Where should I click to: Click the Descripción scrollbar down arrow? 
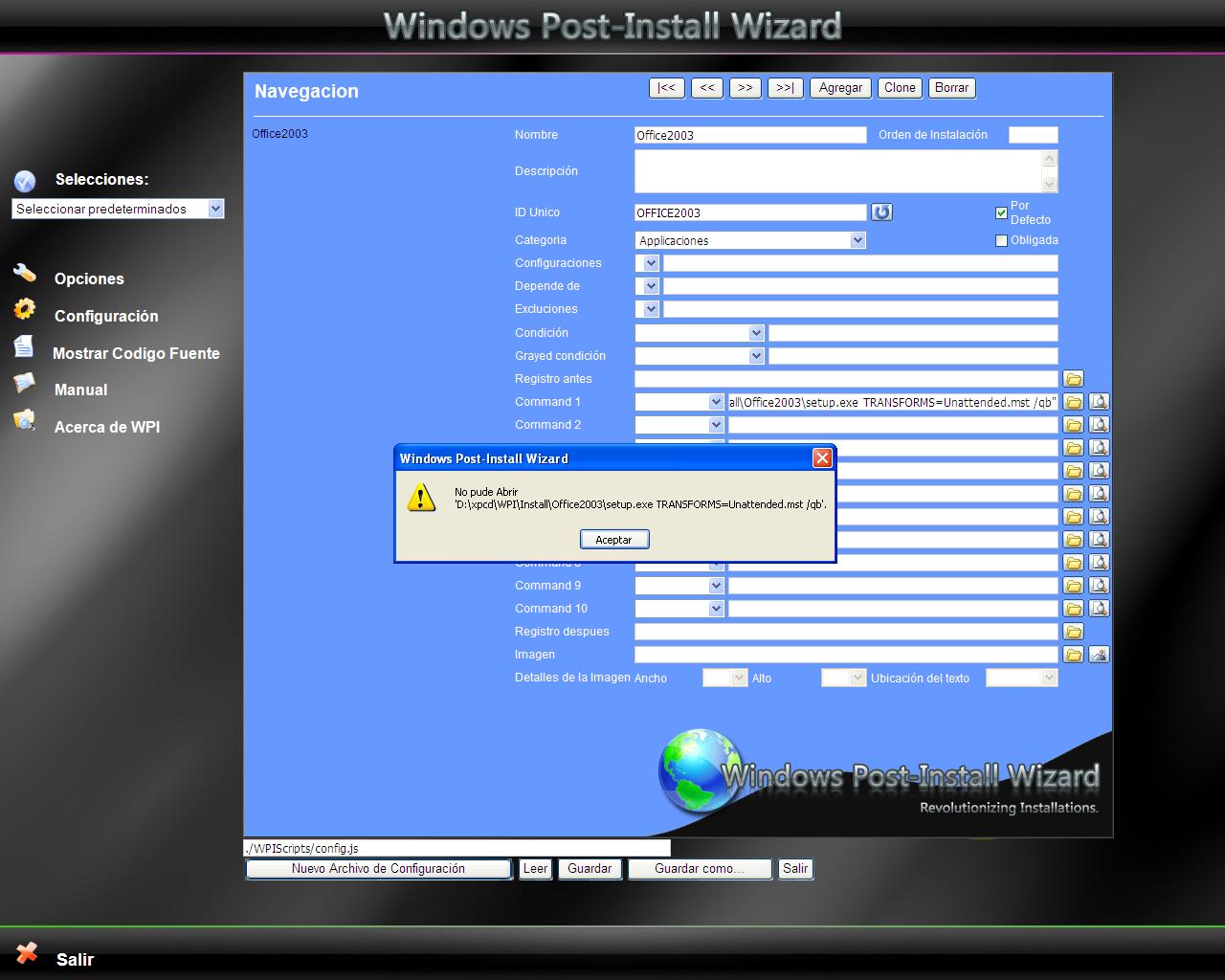tap(1050, 185)
